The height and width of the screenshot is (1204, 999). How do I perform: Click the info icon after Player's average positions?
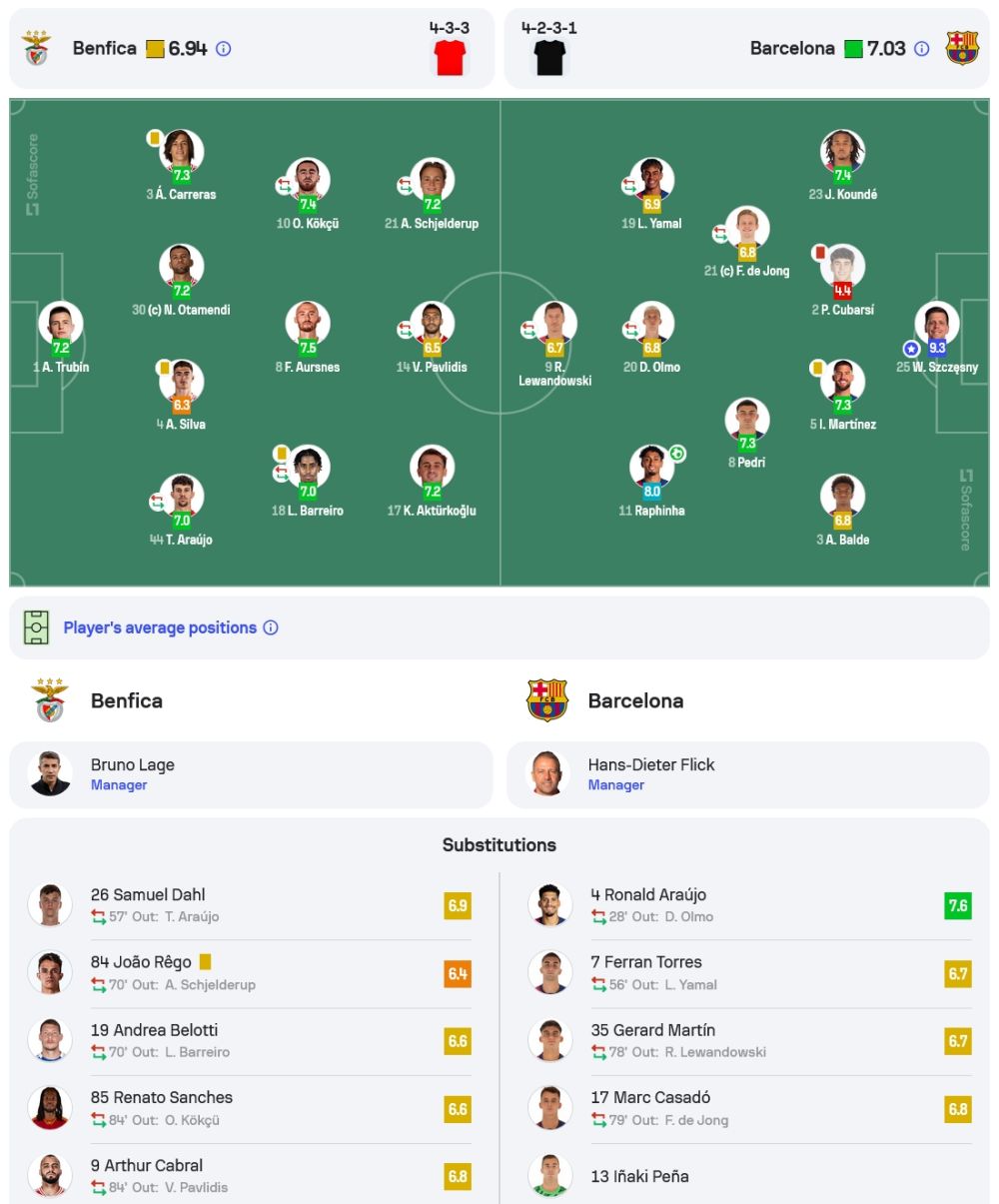271,627
